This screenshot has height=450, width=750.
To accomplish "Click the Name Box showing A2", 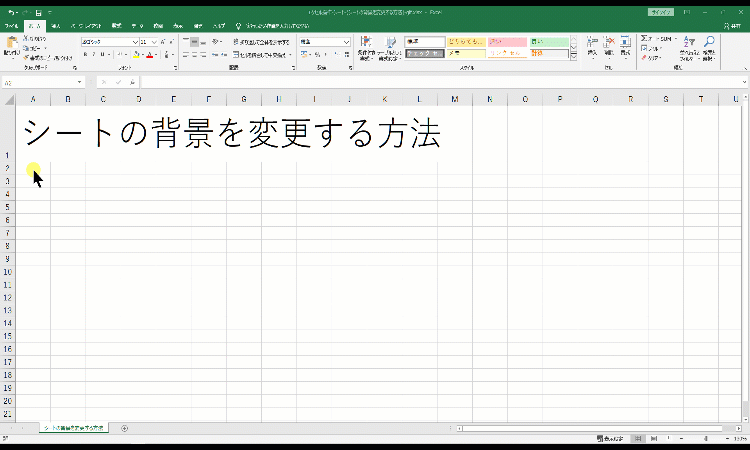I will (40, 82).
